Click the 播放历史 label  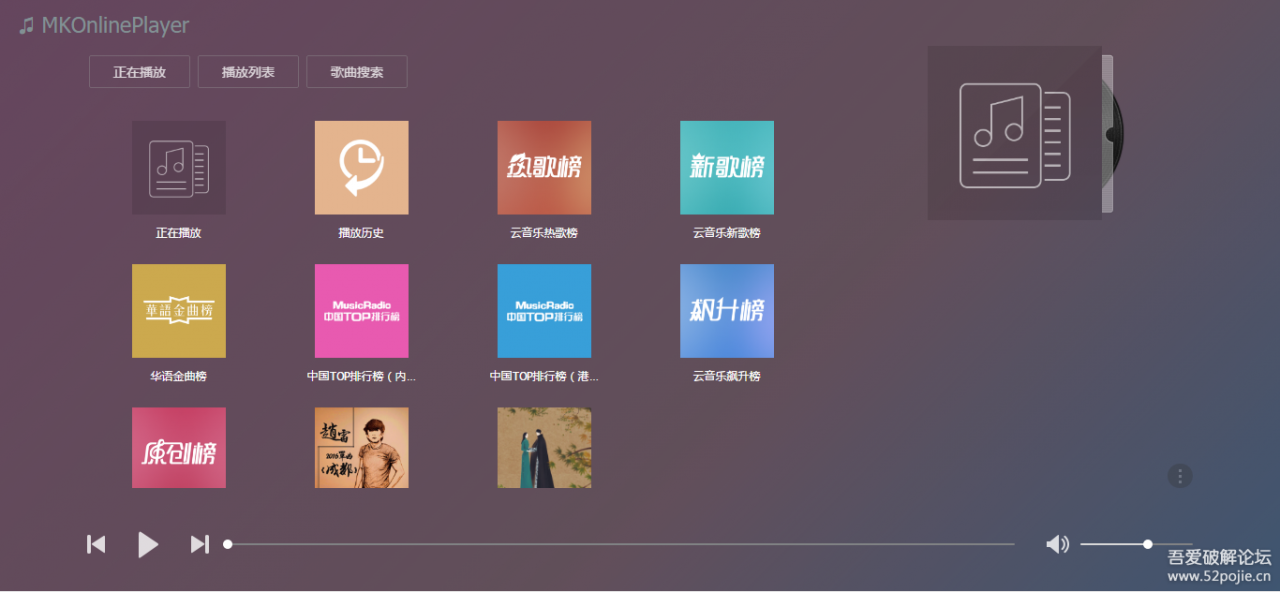pyautogui.click(x=362, y=233)
